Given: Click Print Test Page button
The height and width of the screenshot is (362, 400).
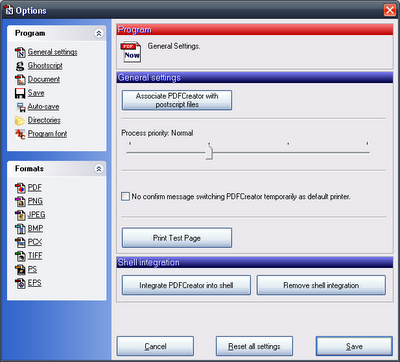Looking at the screenshot, I should click(177, 238).
